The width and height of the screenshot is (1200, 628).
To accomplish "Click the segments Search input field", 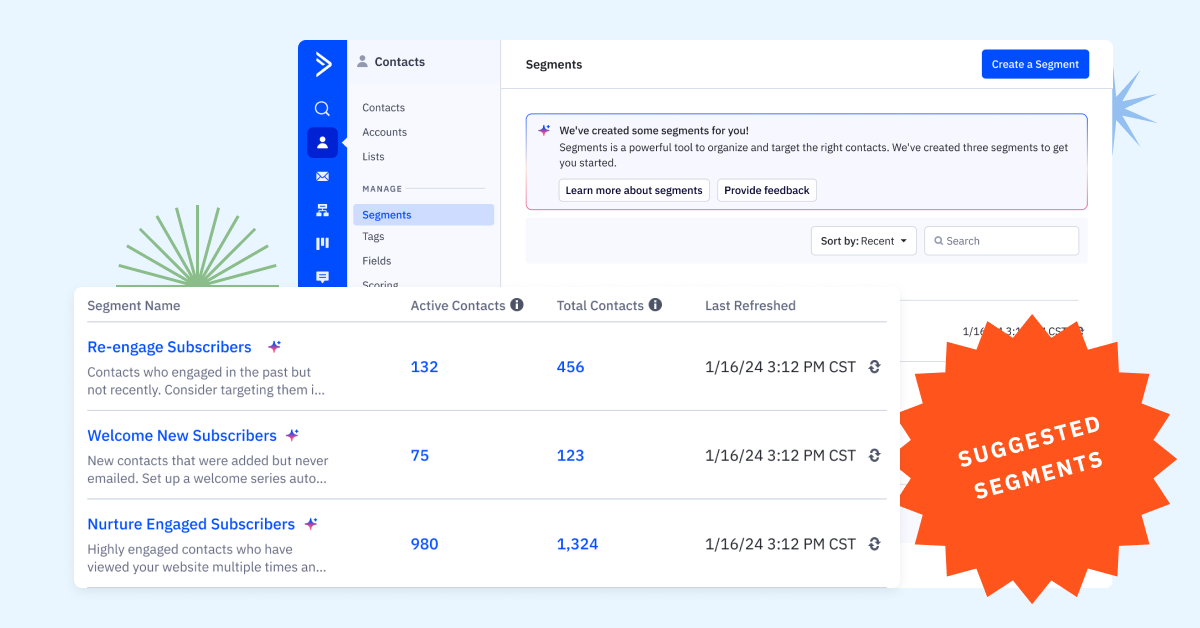I will point(1001,241).
